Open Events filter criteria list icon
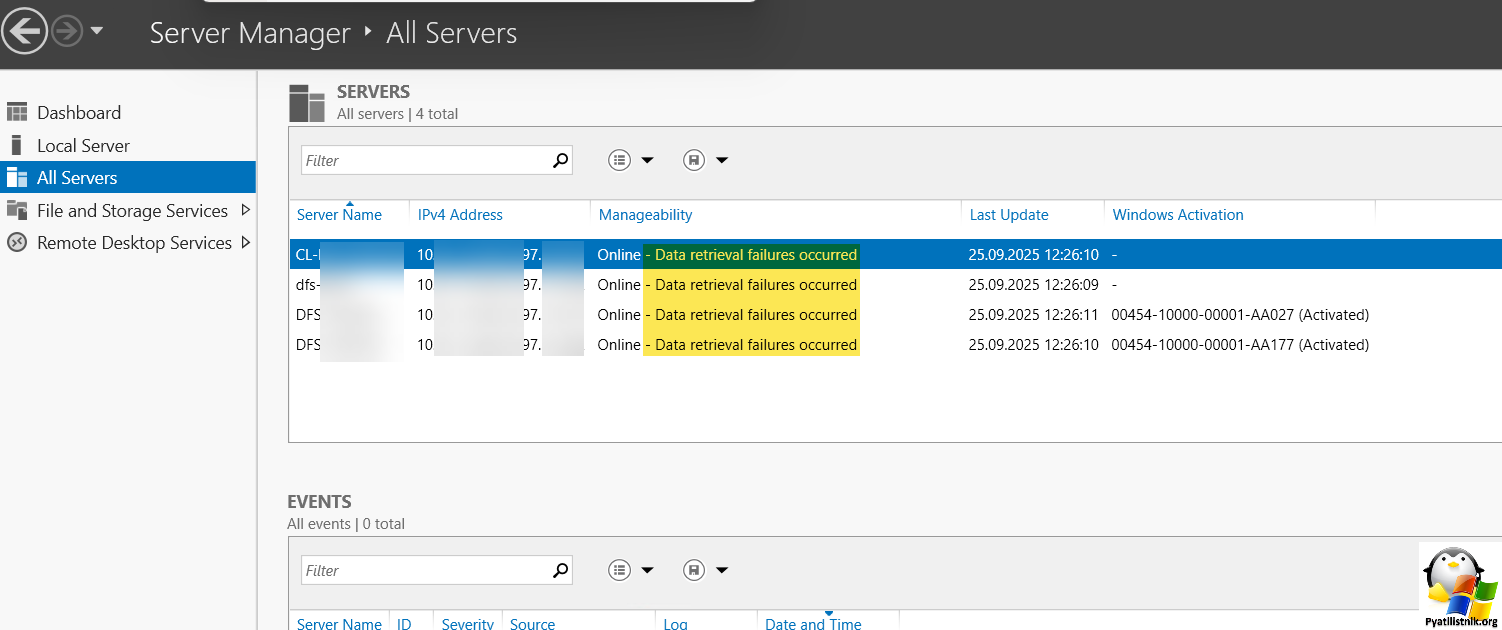 point(620,570)
